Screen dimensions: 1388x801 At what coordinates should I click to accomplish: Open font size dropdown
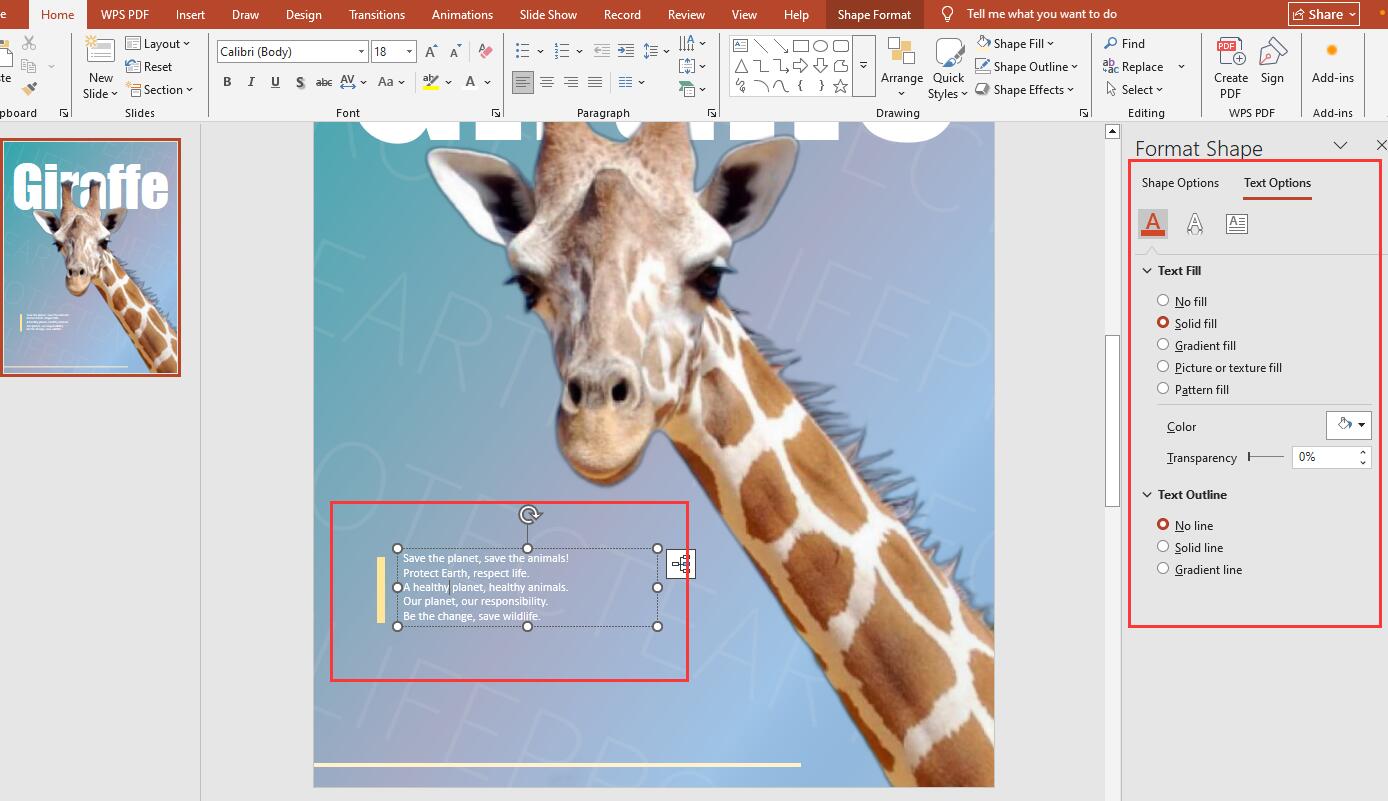(409, 51)
